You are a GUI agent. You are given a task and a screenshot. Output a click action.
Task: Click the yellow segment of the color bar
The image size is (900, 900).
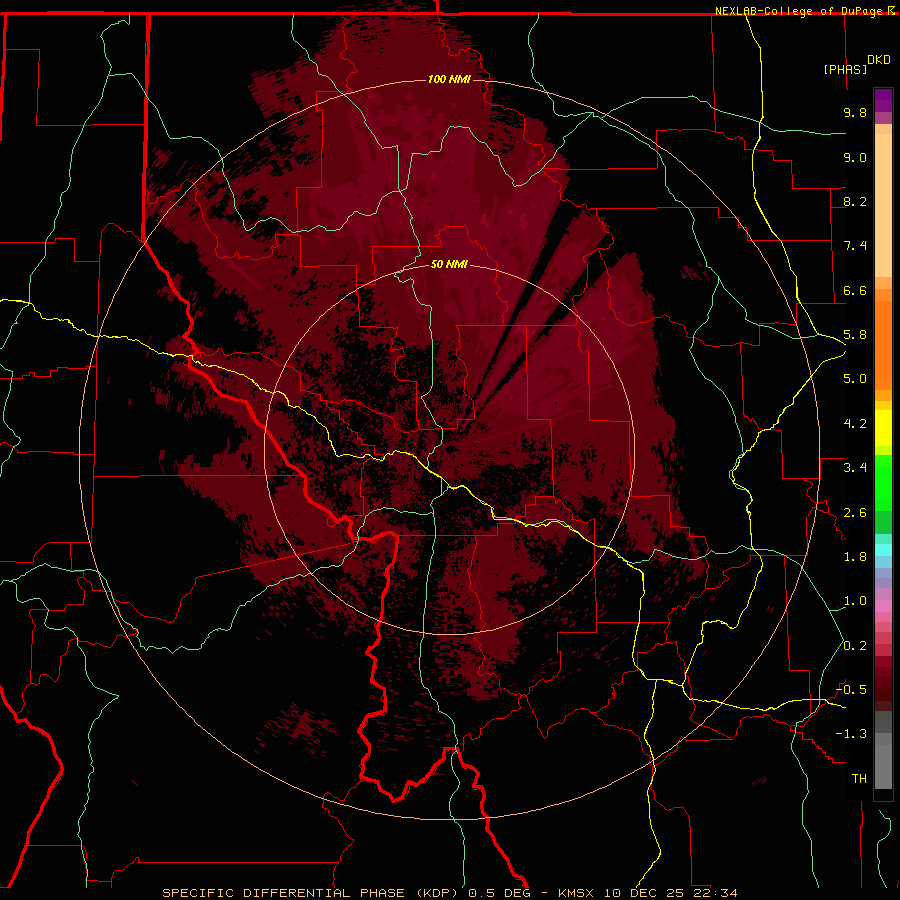pos(883,428)
